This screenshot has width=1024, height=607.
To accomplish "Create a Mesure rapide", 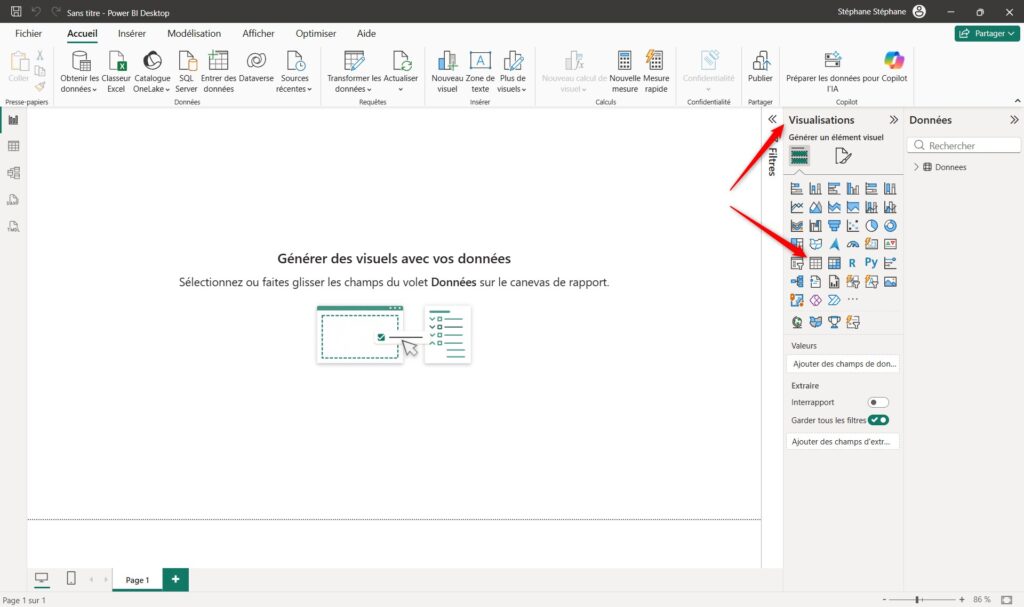I will pyautogui.click(x=656, y=72).
